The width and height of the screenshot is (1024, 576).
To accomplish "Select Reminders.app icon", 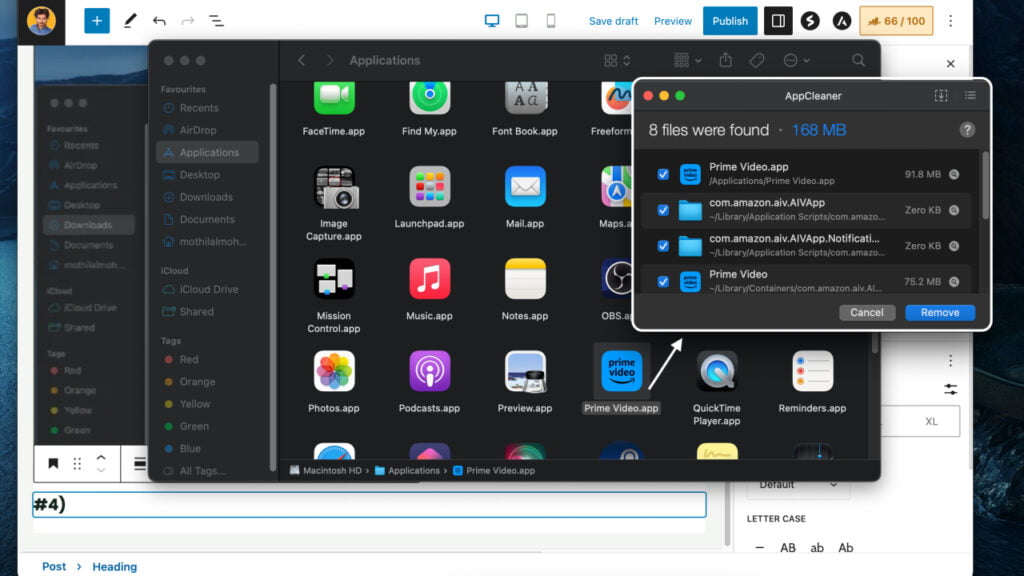I will pyautogui.click(x=812, y=371).
